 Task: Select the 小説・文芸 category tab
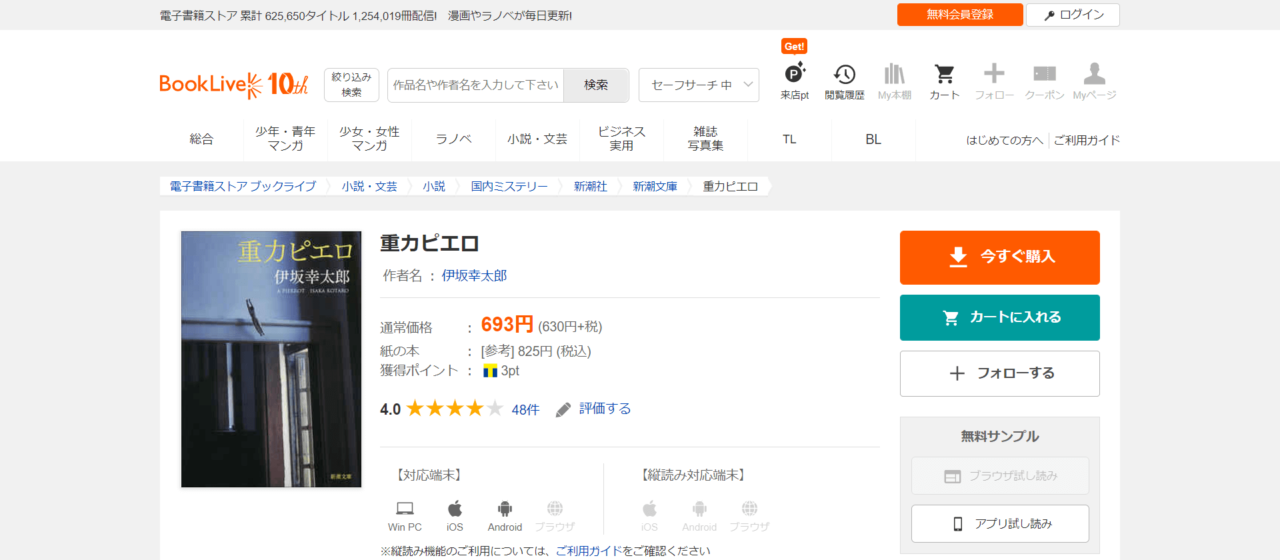pos(537,139)
